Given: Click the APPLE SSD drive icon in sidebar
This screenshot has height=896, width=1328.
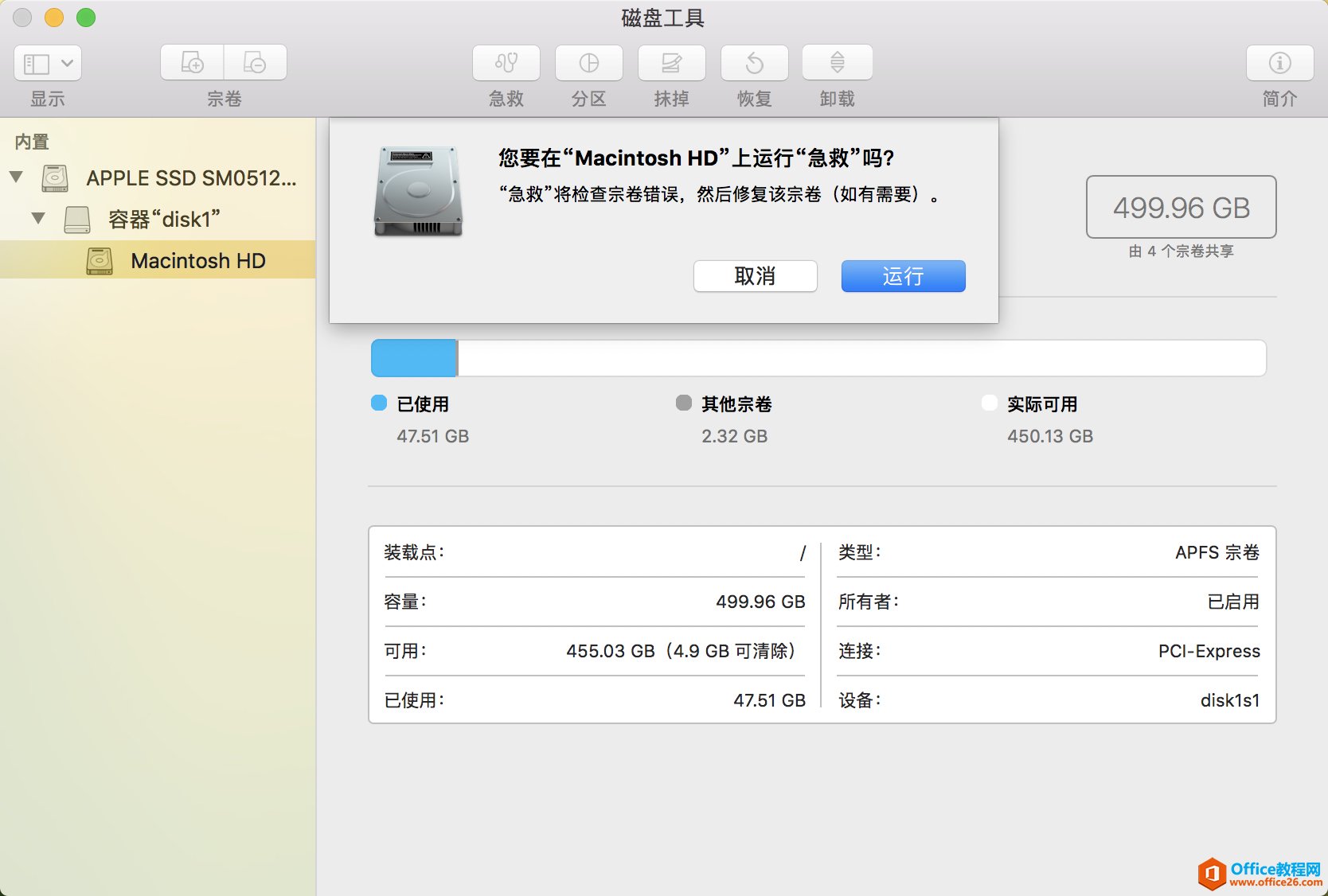Looking at the screenshot, I should point(55,178).
